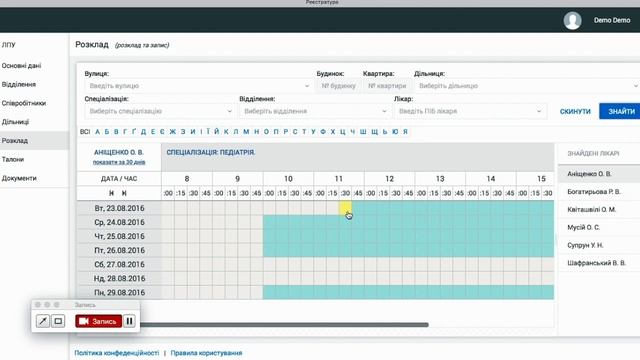This screenshot has height=360, width=640.
Task: Filter doctors by letter М
Action: [x=246, y=132]
